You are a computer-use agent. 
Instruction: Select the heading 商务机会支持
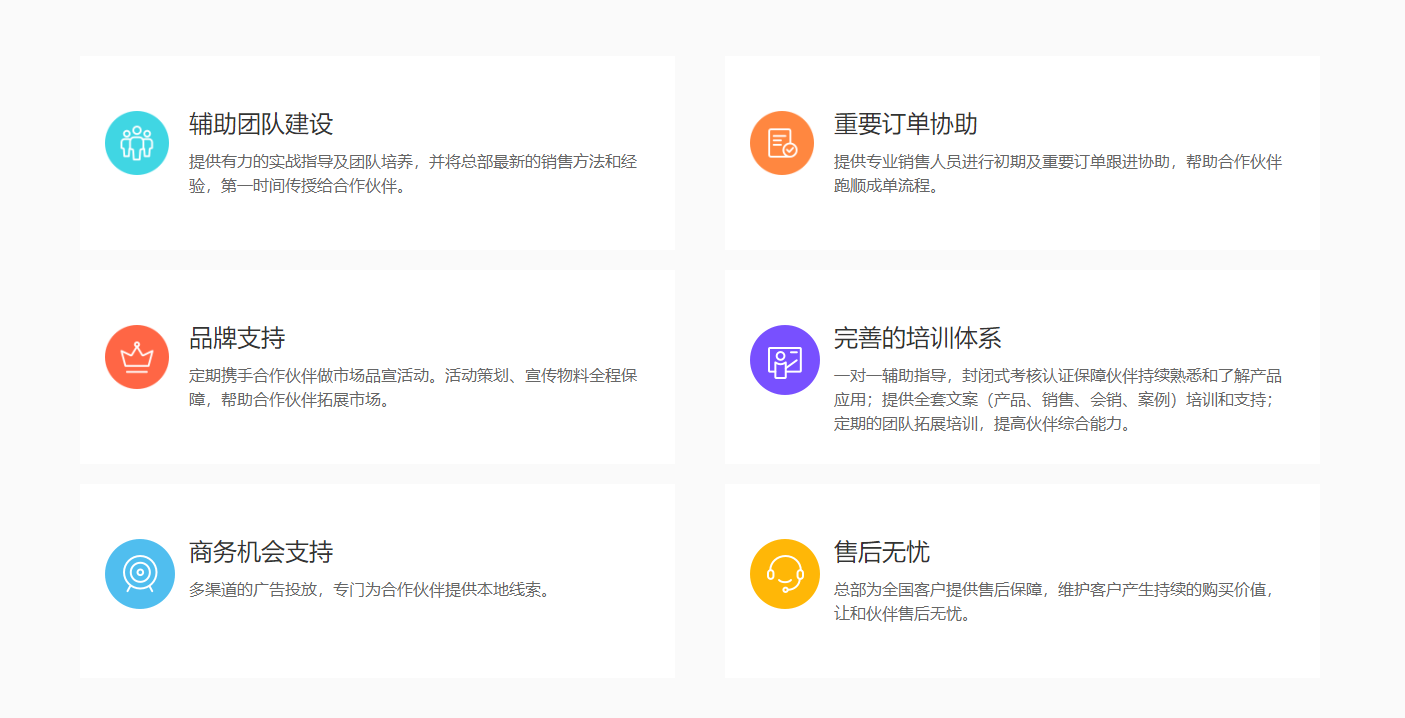tap(261, 552)
